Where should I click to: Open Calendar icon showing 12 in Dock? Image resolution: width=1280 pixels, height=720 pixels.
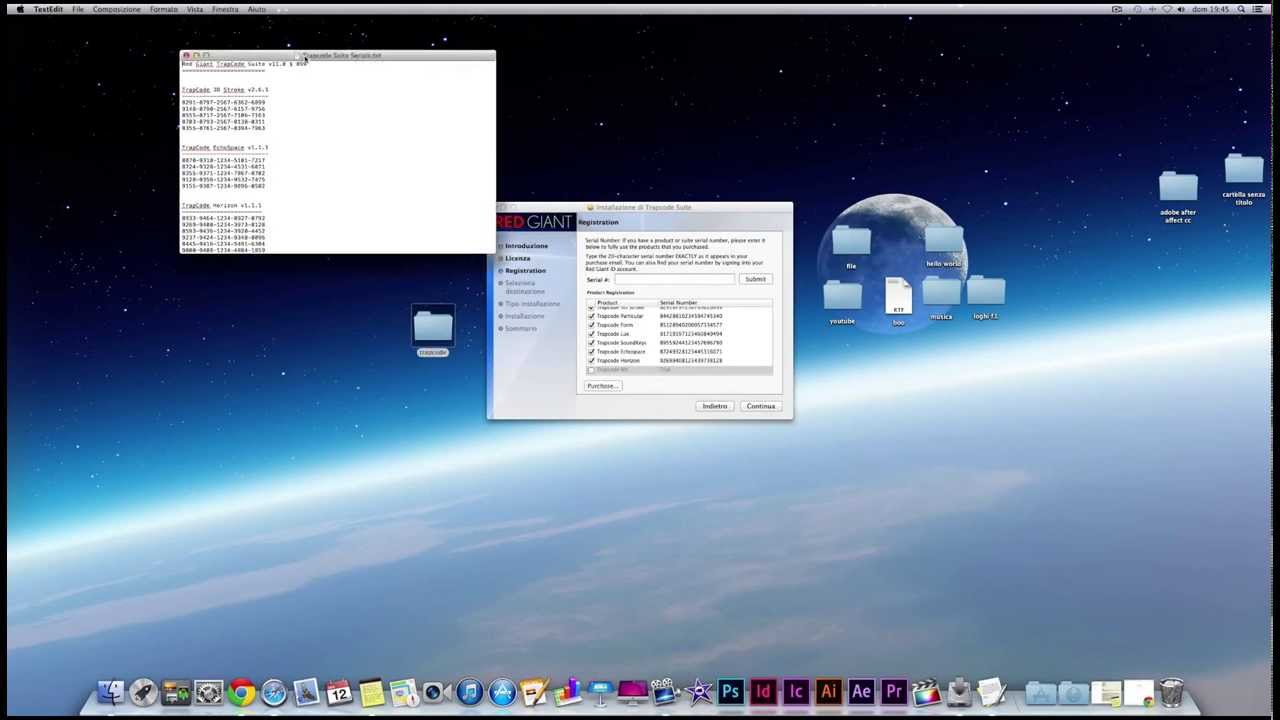[339, 692]
